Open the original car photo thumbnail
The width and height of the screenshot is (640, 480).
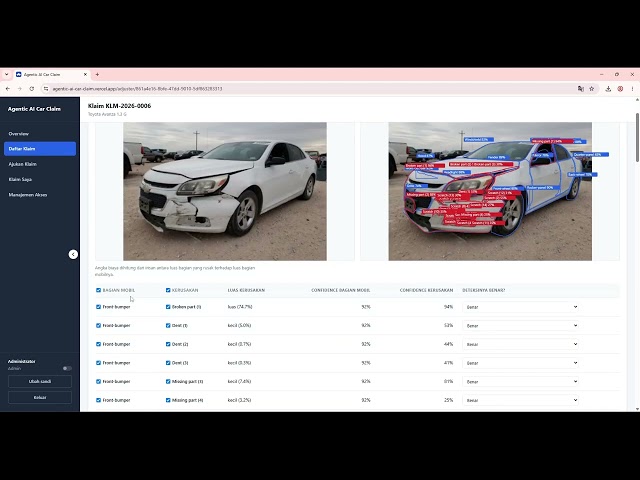click(x=225, y=191)
